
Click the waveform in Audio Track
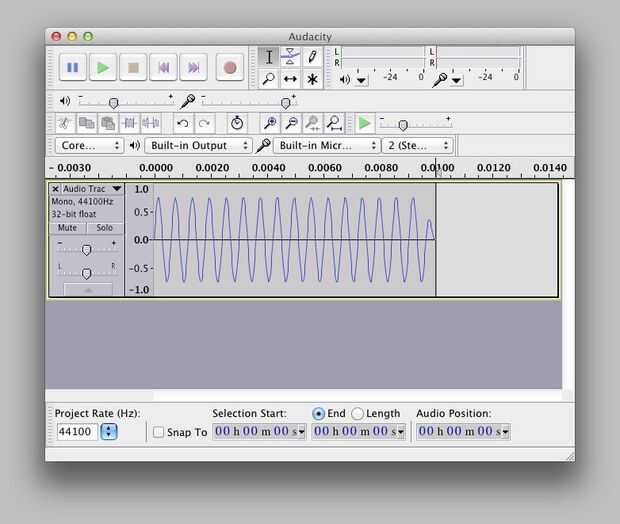tap(294, 240)
